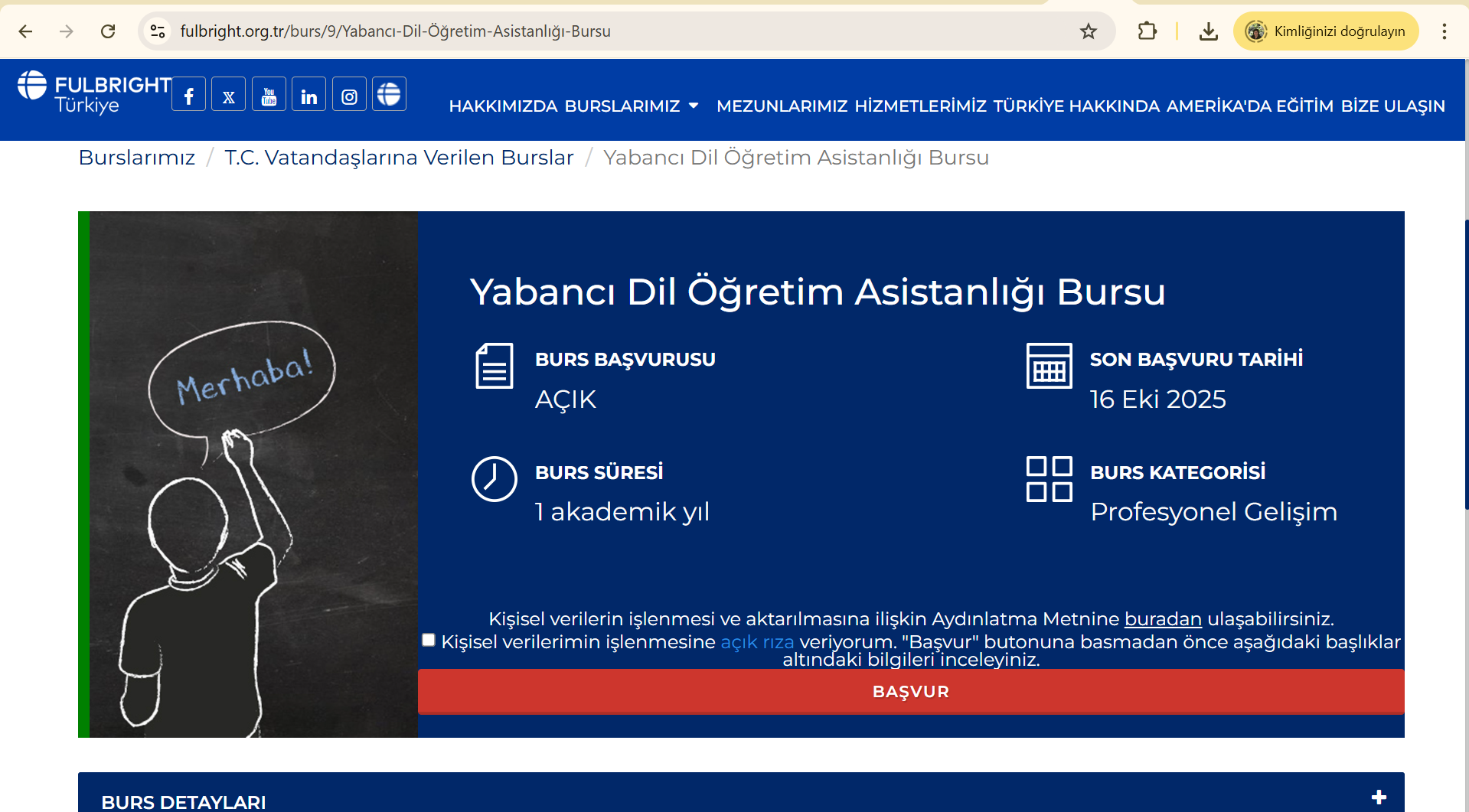
Task: Click the vertical page scrollbar
Action: point(1466,364)
